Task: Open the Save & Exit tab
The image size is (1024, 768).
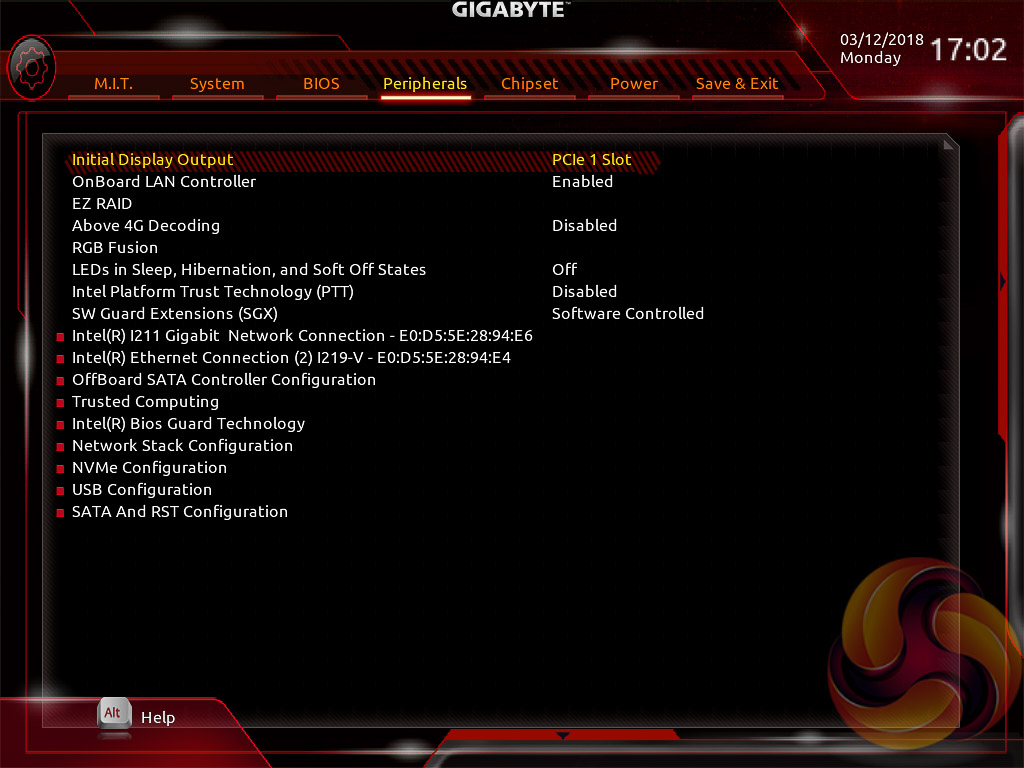Action: (737, 84)
